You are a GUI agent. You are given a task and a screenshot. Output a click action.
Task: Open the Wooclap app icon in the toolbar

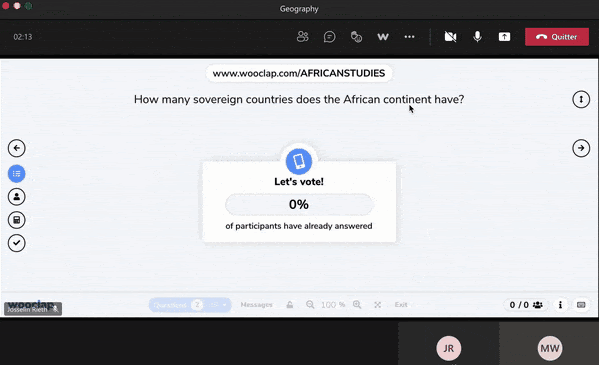point(383,37)
